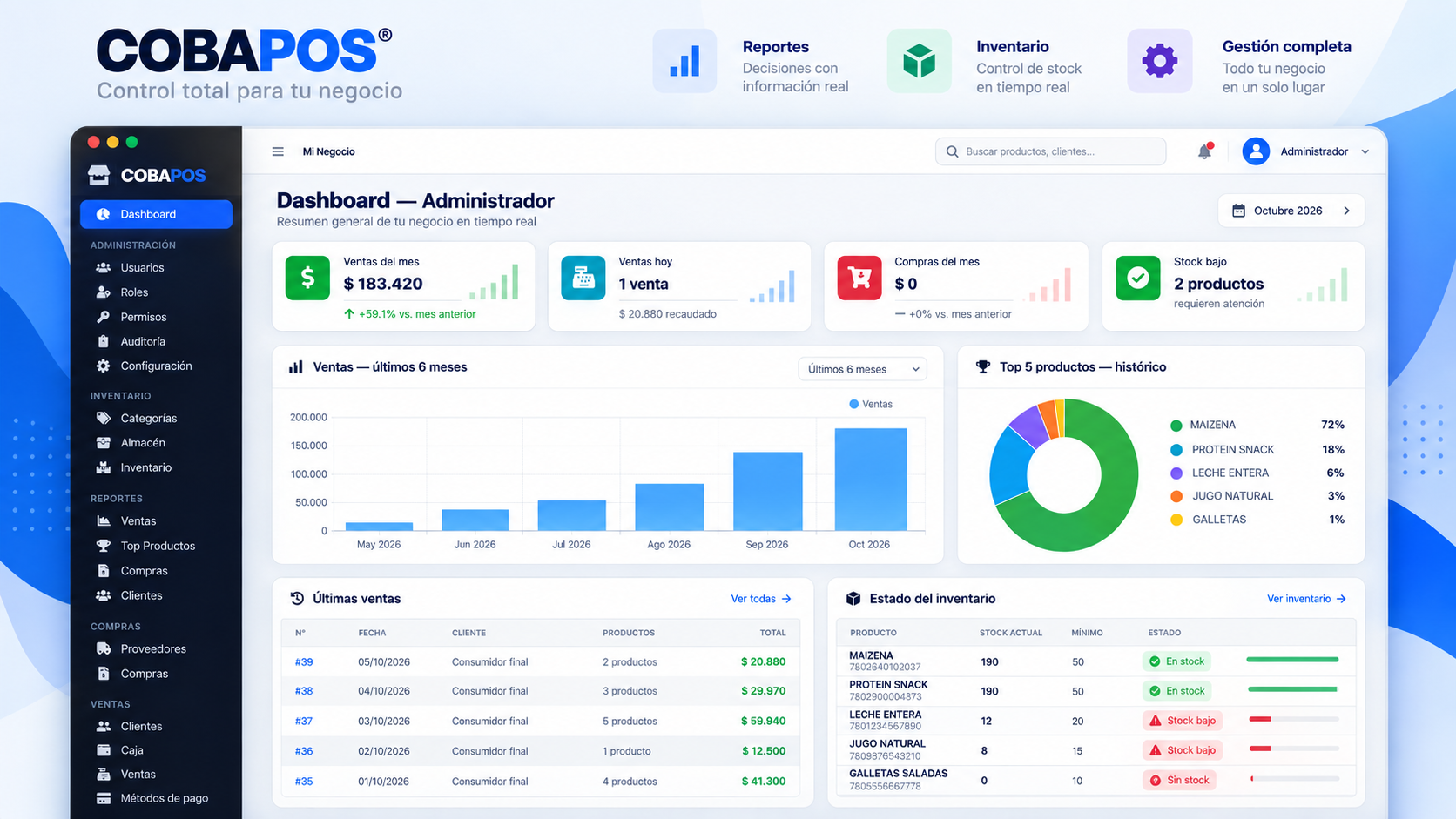Click the red cart Compras del mes icon
Viewport: 1456px width, 819px height.
[x=859, y=278]
